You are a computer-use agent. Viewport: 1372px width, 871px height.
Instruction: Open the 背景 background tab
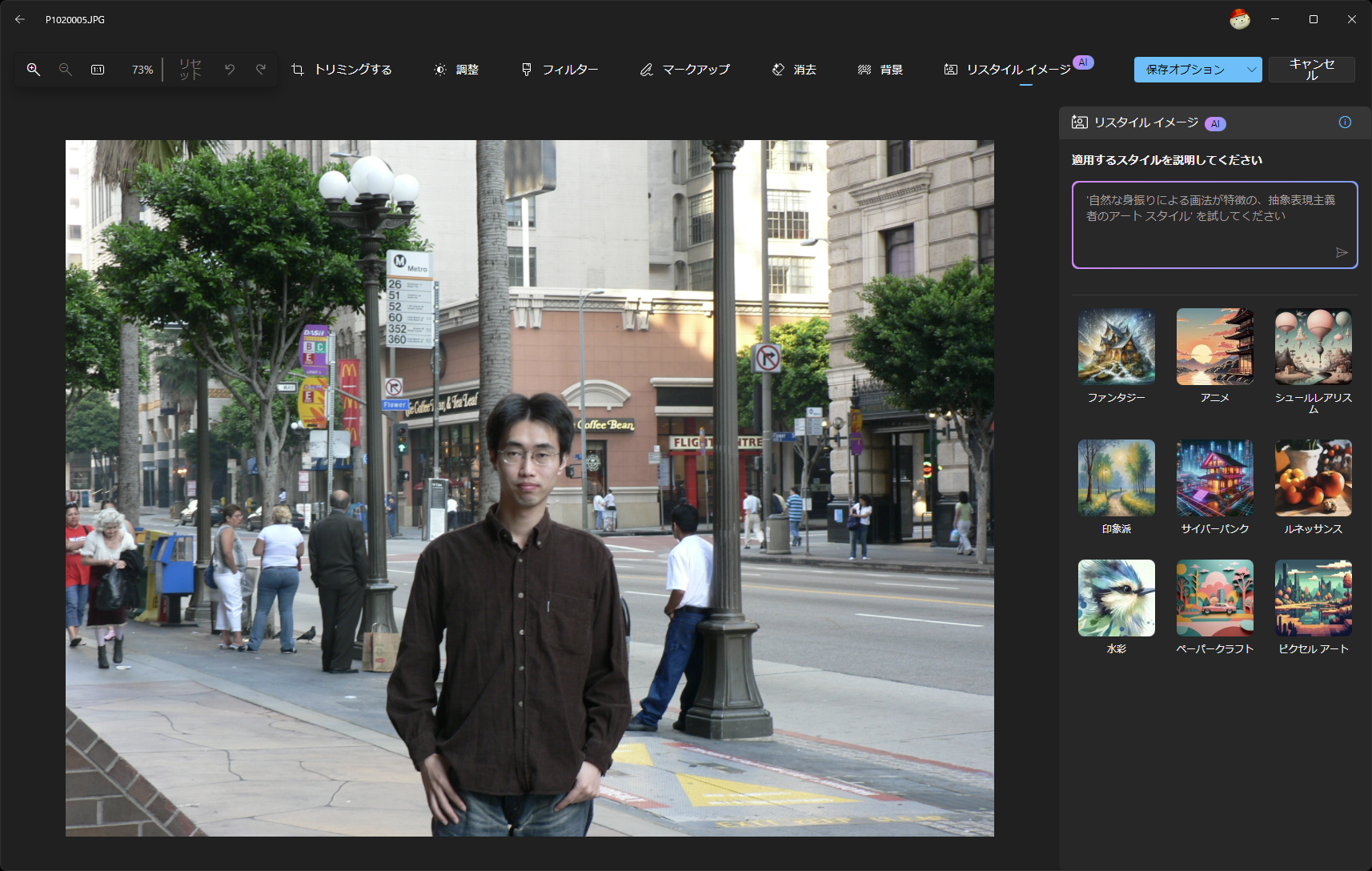(x=881, y=70)
